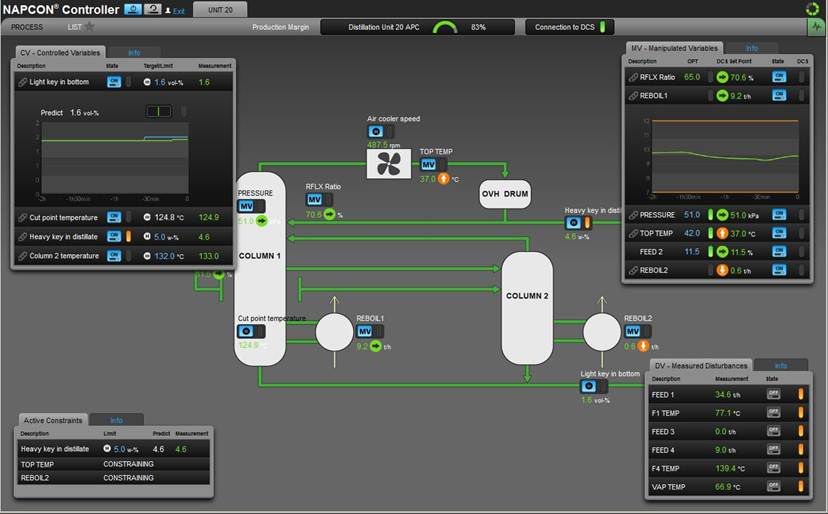Switch to the CV - Controlled Variables tab
828x514 pixels.
[60, 52]
